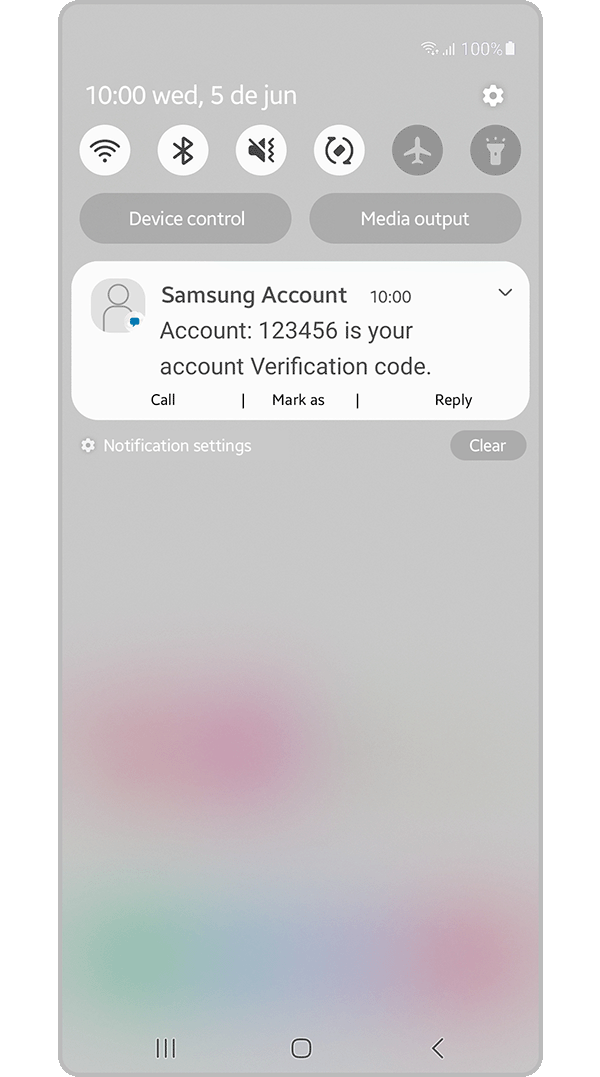Tap the home navigation button
This screenshot has height=1077, width=600.
[x=301, y=1048]
